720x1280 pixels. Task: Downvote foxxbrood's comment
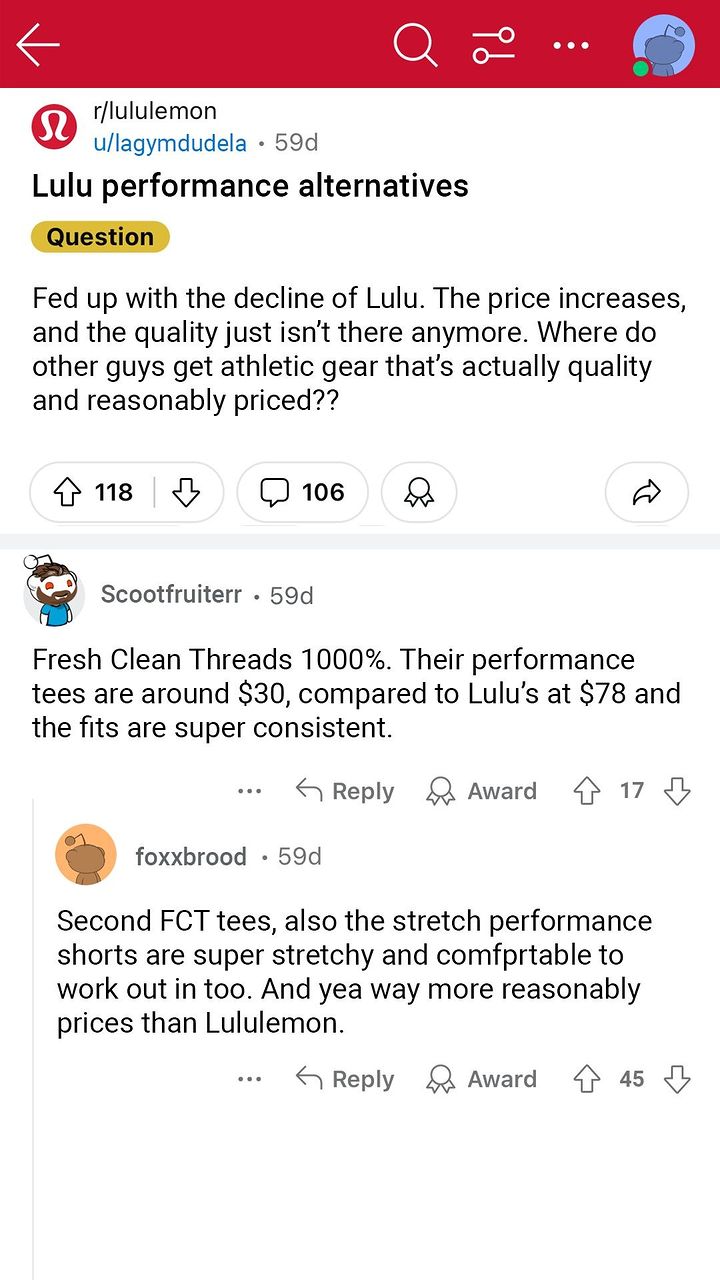pos(678,1079)
